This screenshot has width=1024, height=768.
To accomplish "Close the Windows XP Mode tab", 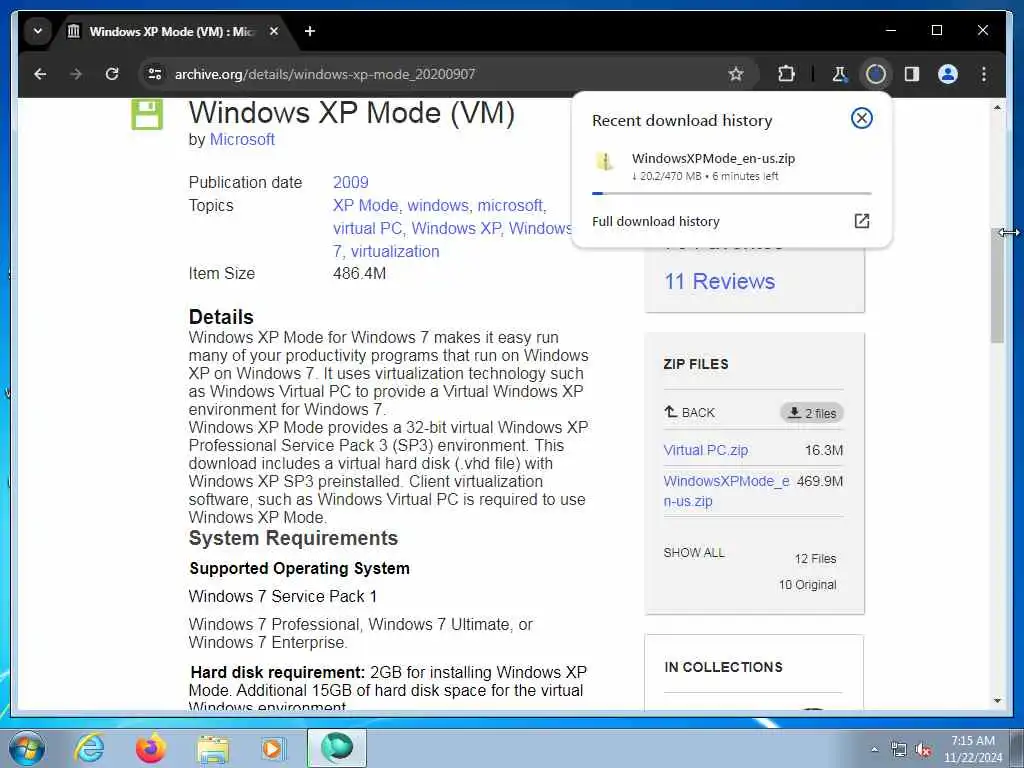I will tap(274, 31).
